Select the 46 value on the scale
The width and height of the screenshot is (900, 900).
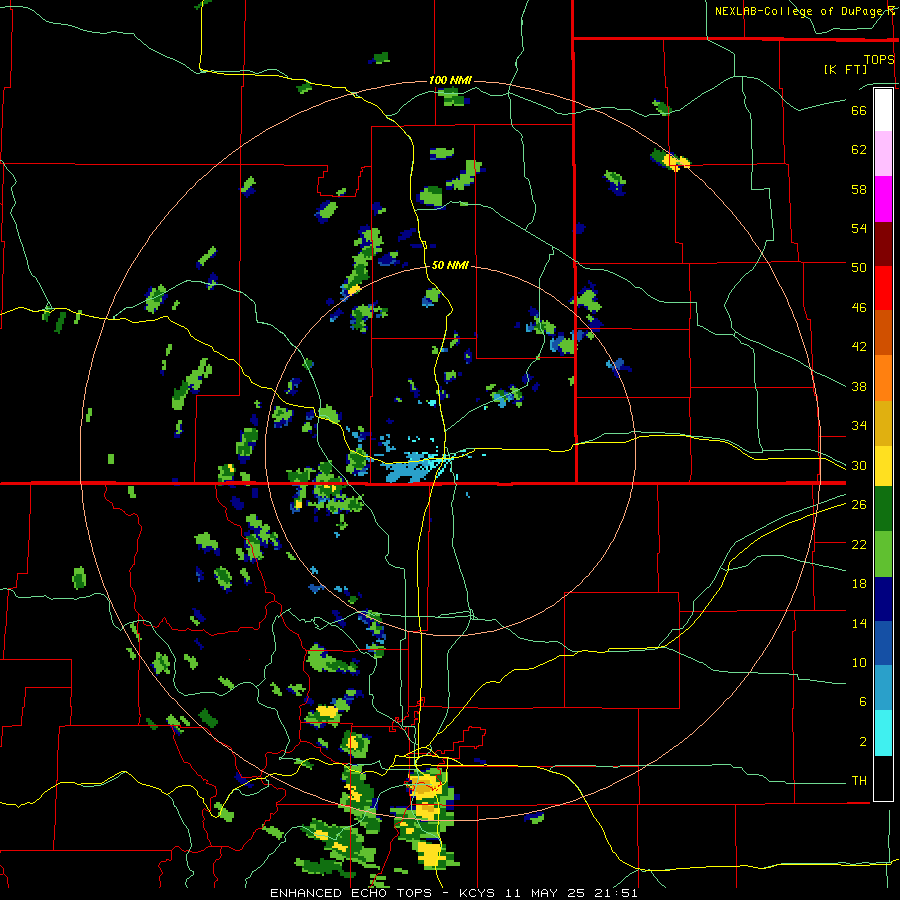pyautogui.click(x=859, y=308)
